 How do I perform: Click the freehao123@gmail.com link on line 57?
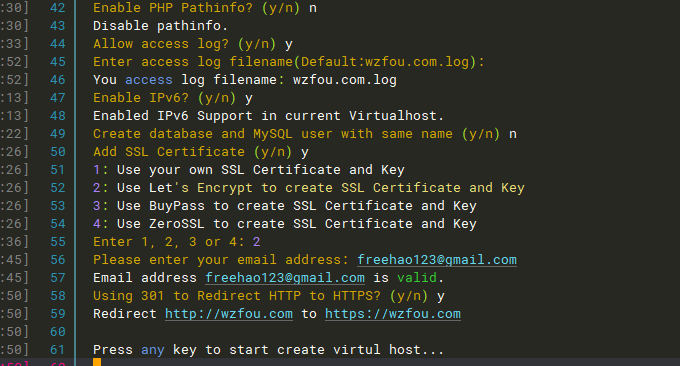click(285, 278)
